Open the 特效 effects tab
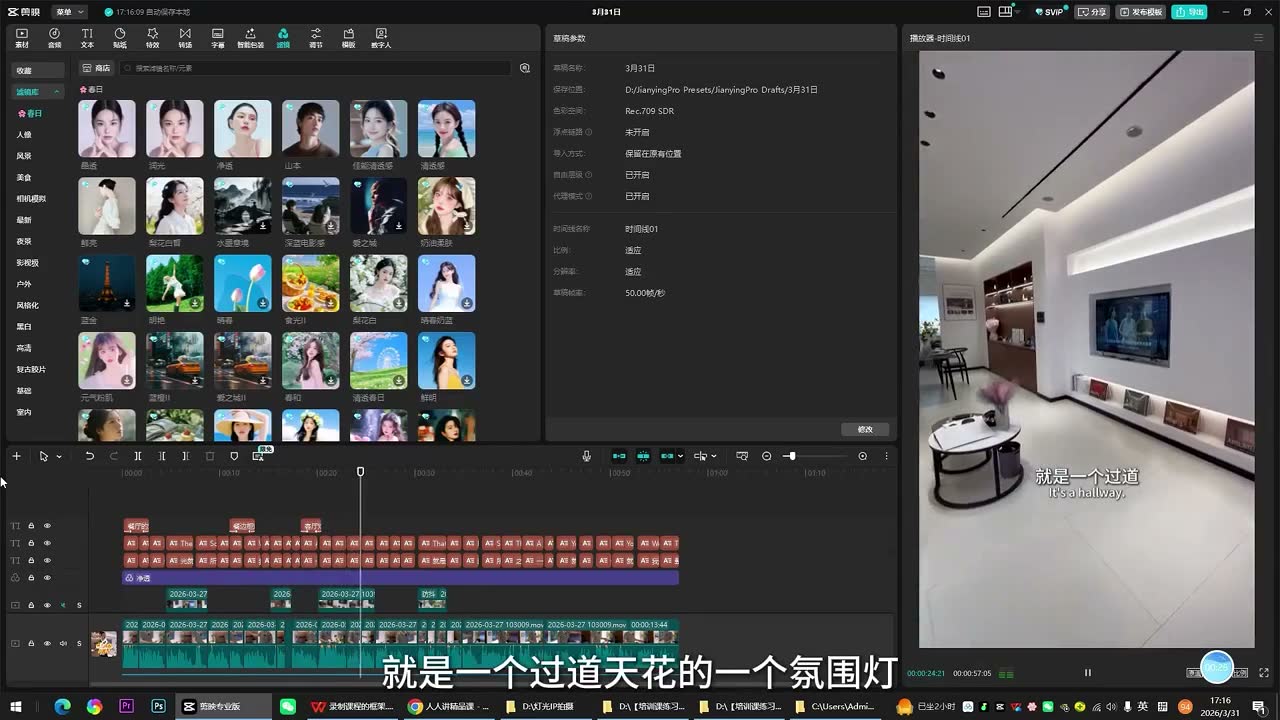1280x720 pixels. pos(152,38)
